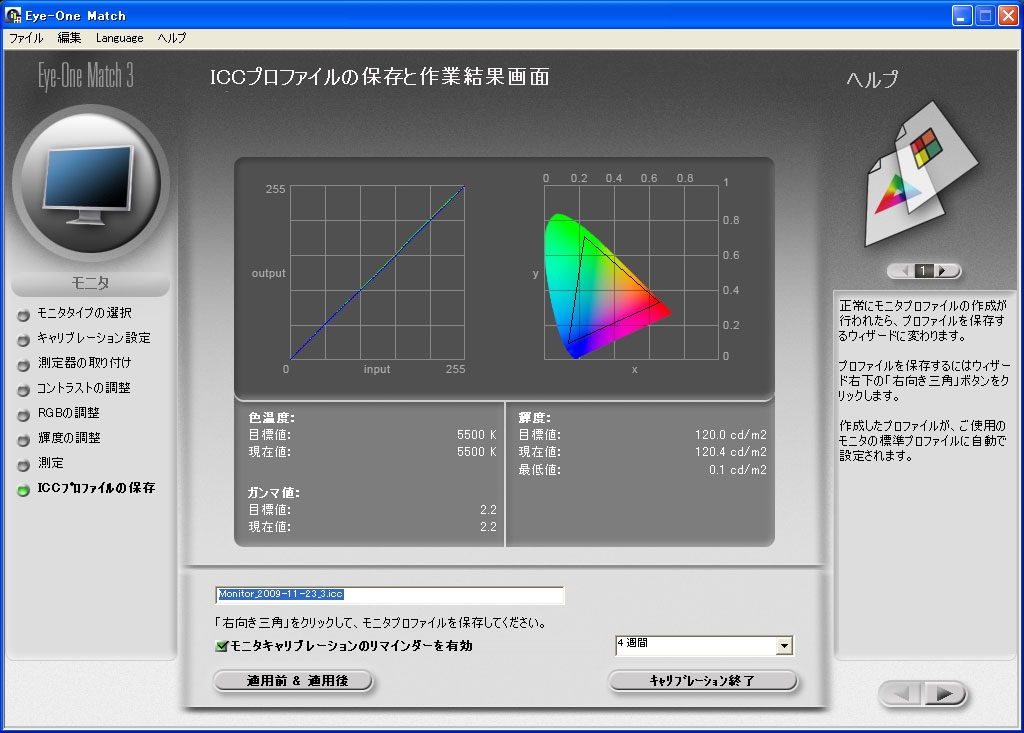Click the bullet beside 輝度の調整
This screenshot has height=733, width=1024.
point(24,440)
